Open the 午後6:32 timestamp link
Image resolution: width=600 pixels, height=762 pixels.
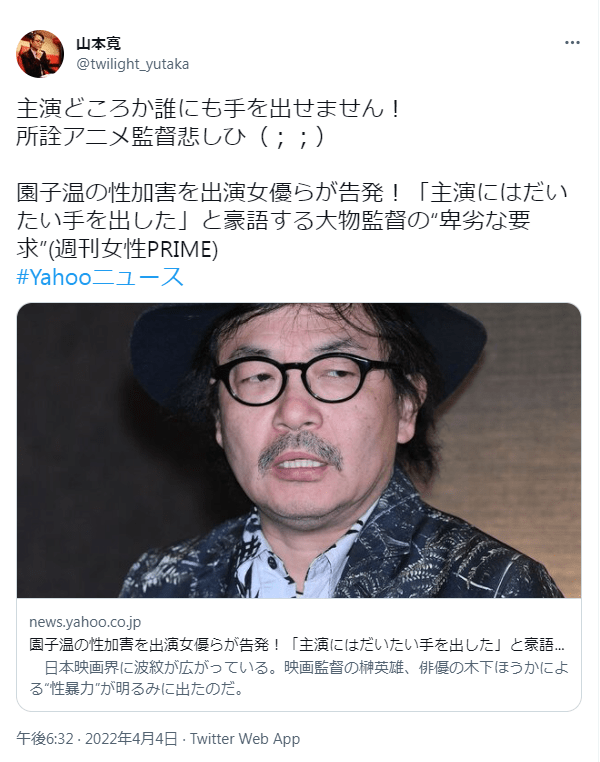point(45,739)
